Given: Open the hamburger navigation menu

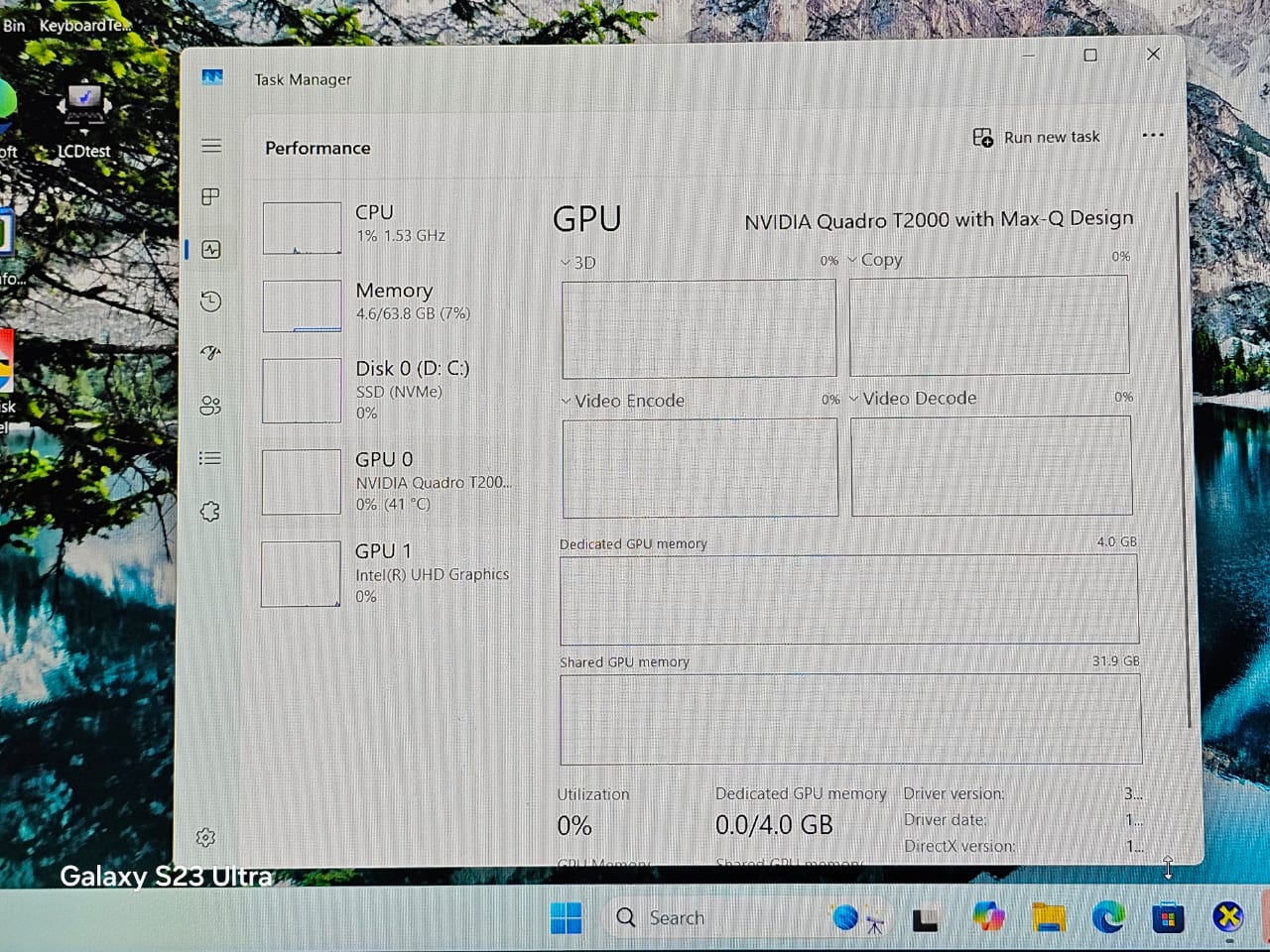Looking at the screenshot, I should (x=211, y=146).
